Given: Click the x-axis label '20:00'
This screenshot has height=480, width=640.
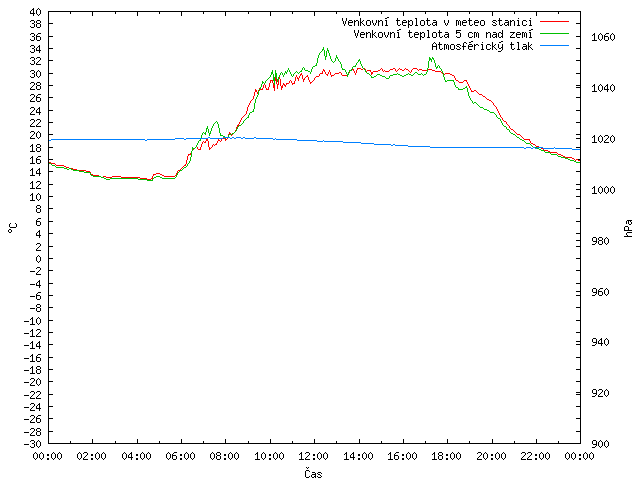Looking at the screenshot, I should 491,456.
